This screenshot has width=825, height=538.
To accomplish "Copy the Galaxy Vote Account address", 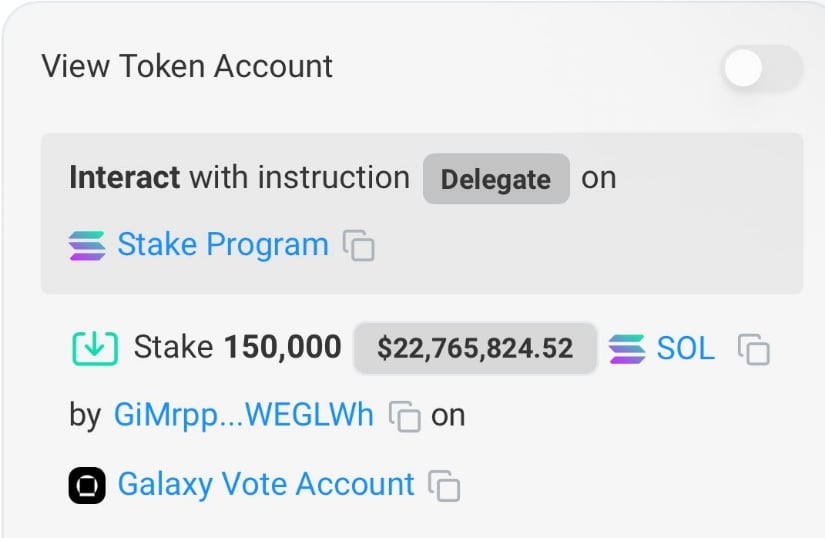I will [x=444, y=486].
